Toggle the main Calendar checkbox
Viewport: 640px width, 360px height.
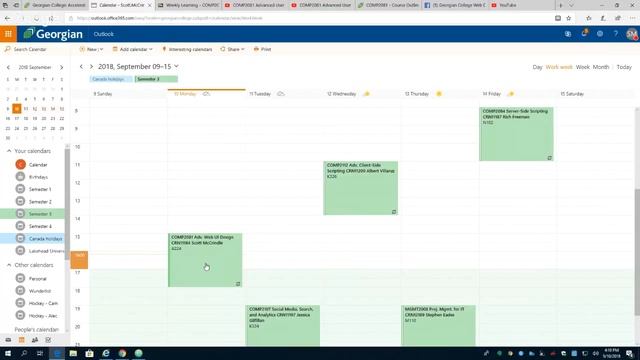click(x=20, y=164)
